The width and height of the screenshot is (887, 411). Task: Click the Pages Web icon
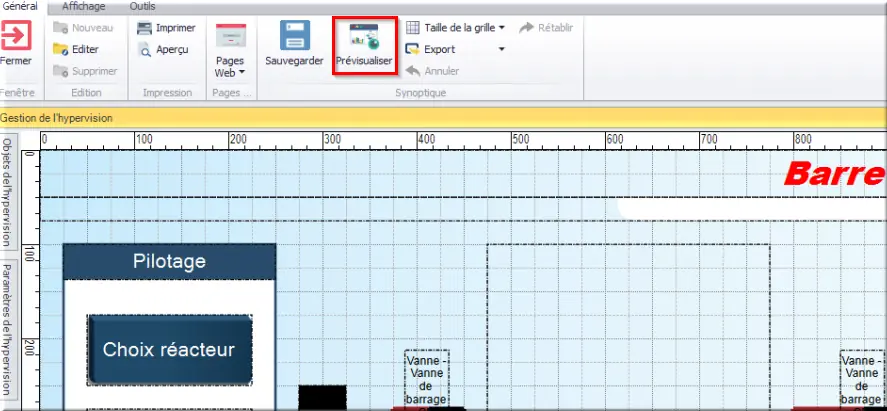point(231,37)
